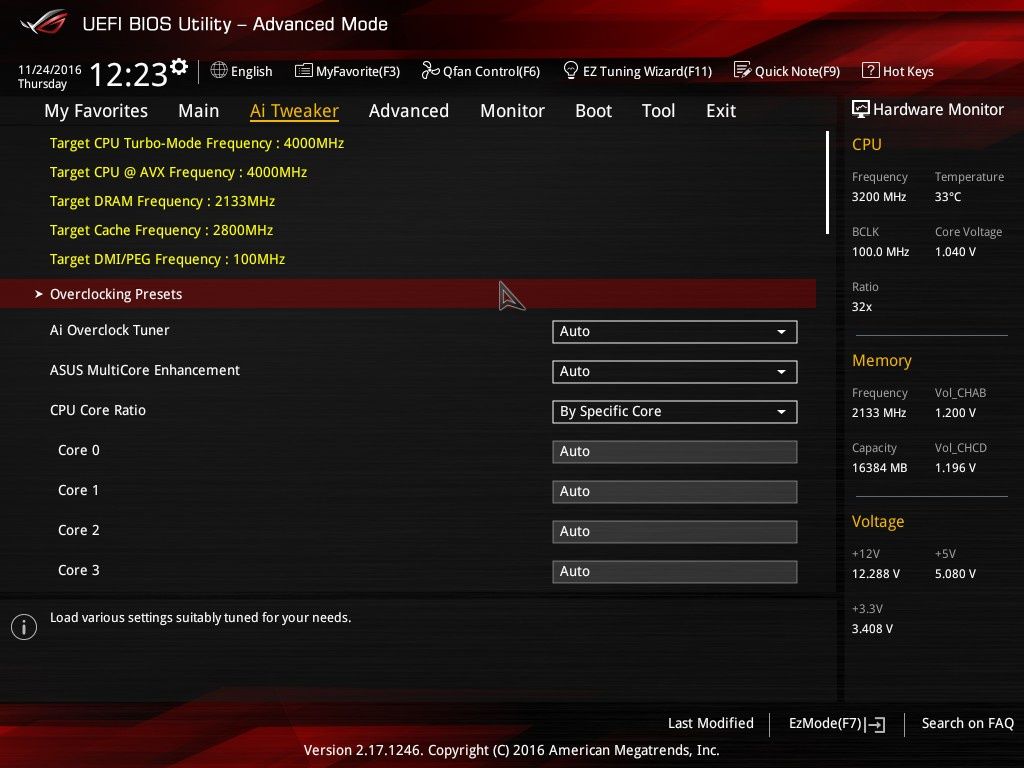This screenshot has width=1024, height=768.
Task: Click the Quick Note pencil icon
Action: (742, 70)
